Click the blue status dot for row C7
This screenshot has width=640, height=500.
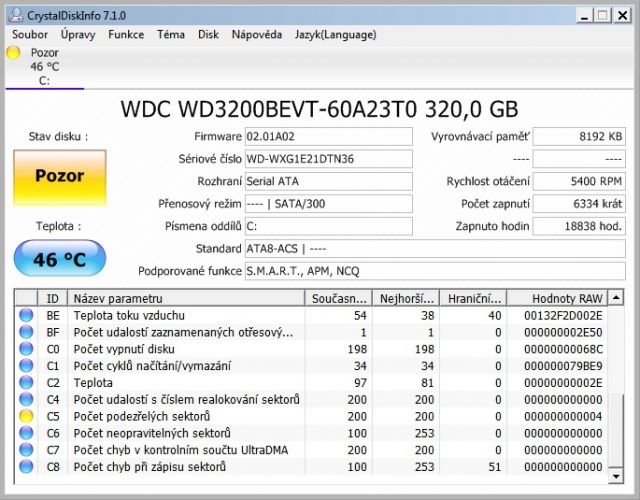point(26,450)
